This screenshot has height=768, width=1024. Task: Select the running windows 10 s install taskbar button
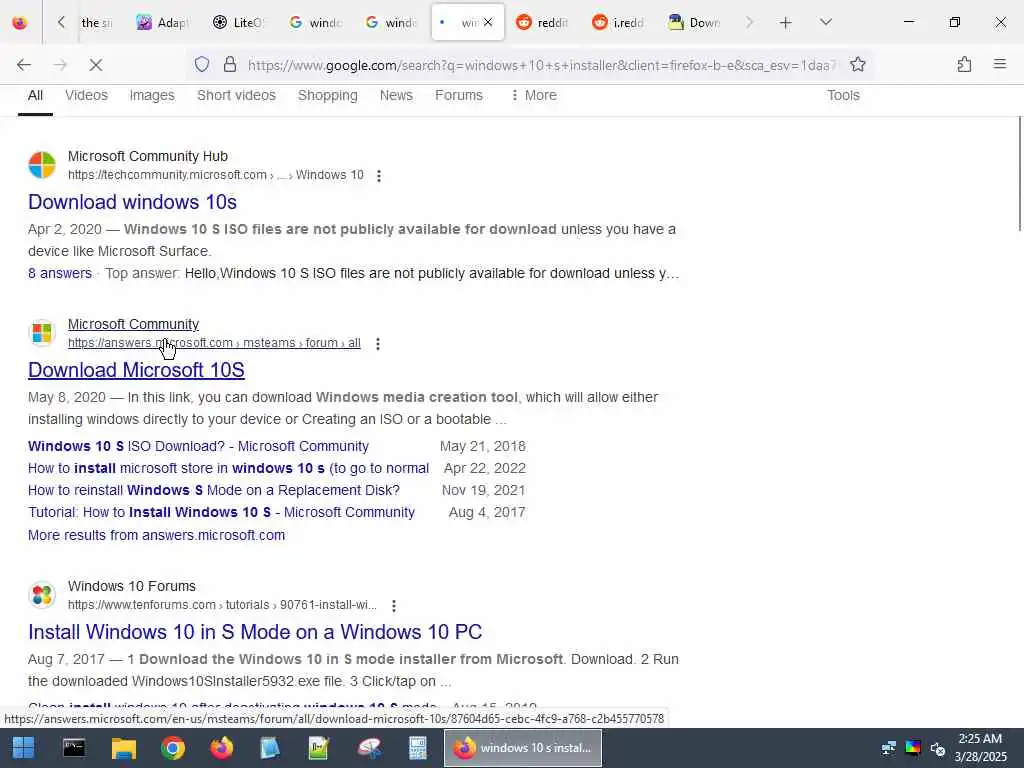(x=523, y=748)
